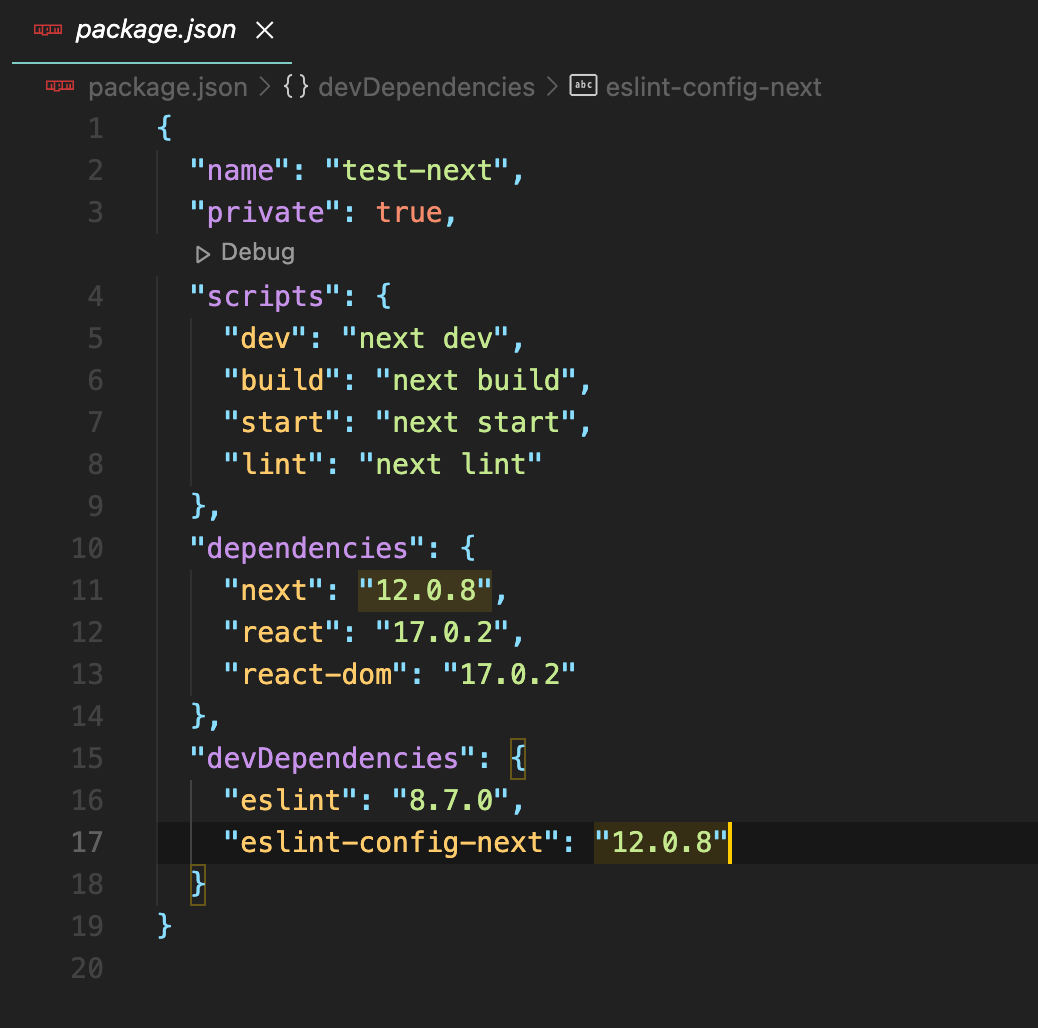Click the closing brace on line 19

[x=165, y=926]
